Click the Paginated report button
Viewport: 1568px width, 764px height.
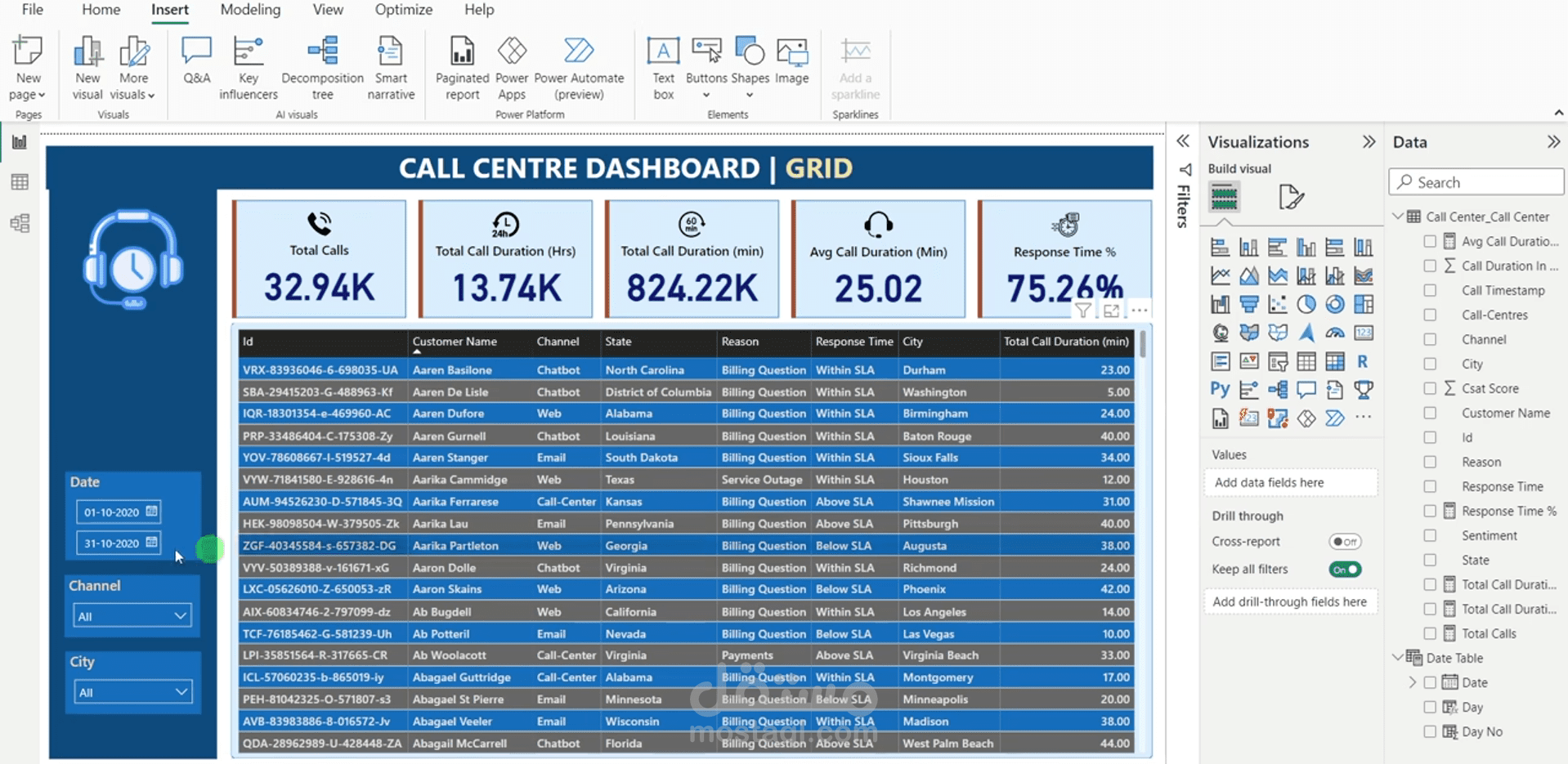(x=462, y=67)
